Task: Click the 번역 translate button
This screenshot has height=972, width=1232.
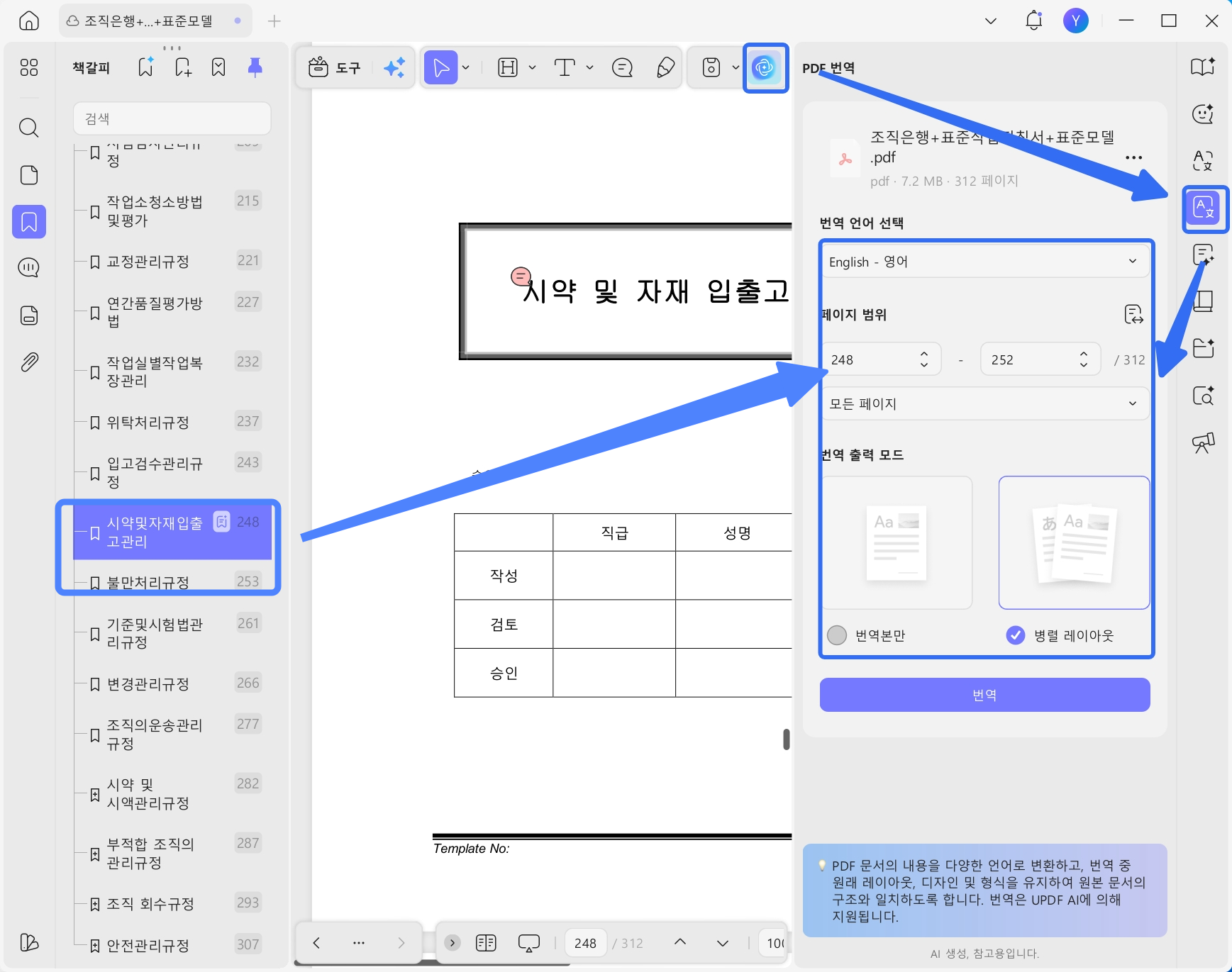Action: (984, 695)
